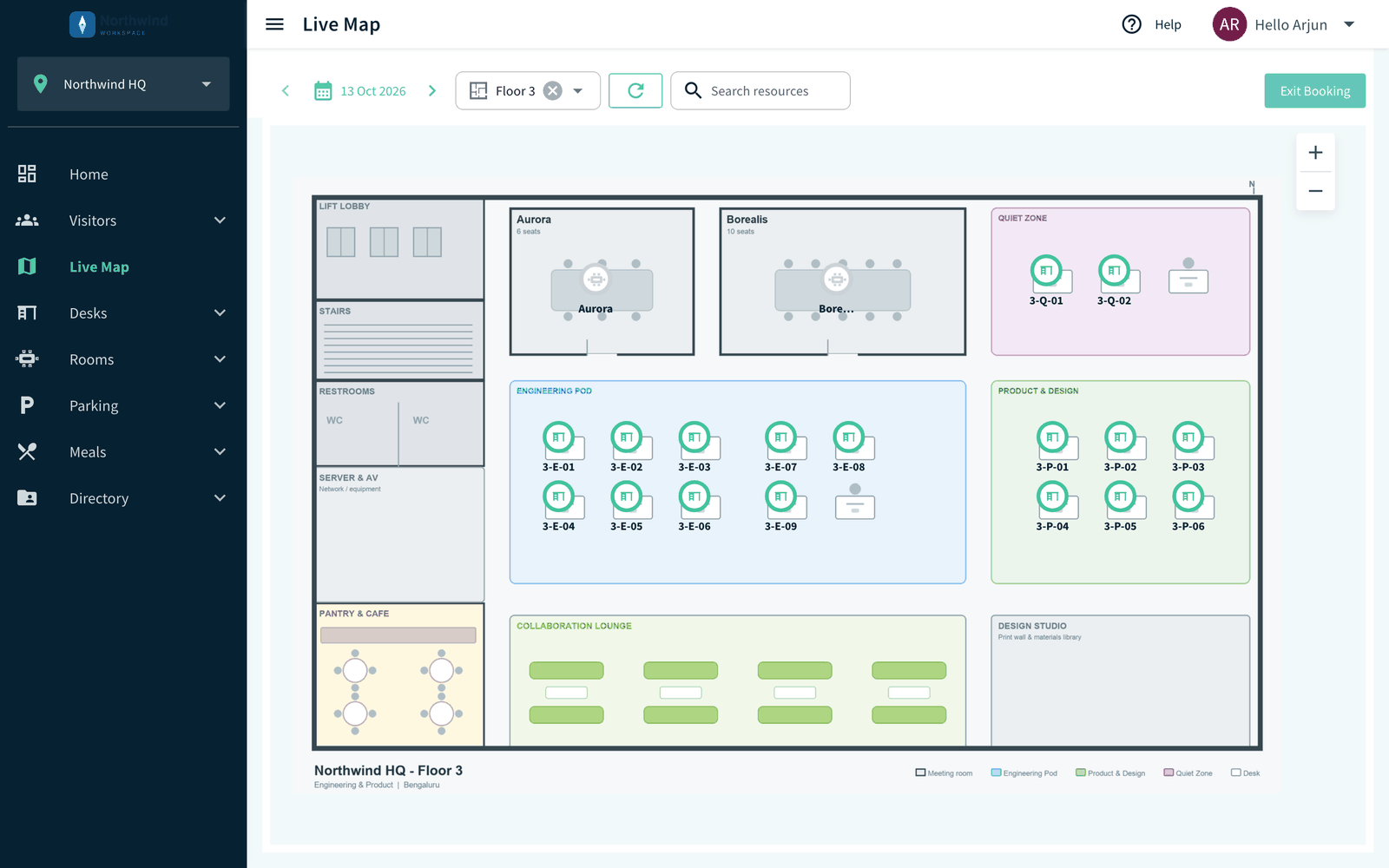Select desk 3-E-05 in Engineering Pod
This screenshot has height=868, width=1389.
(626, 496)
